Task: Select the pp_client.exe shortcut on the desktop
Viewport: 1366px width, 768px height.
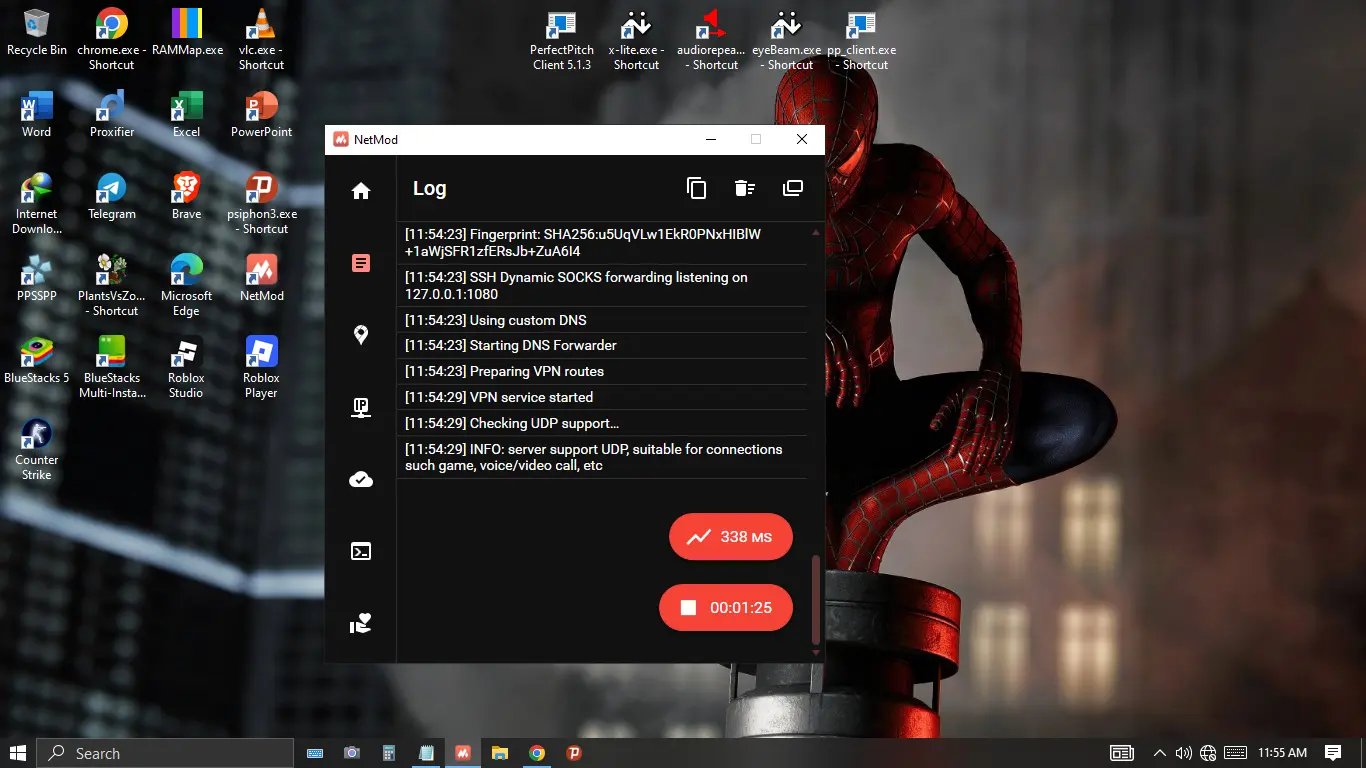Action: coord(862,40)
